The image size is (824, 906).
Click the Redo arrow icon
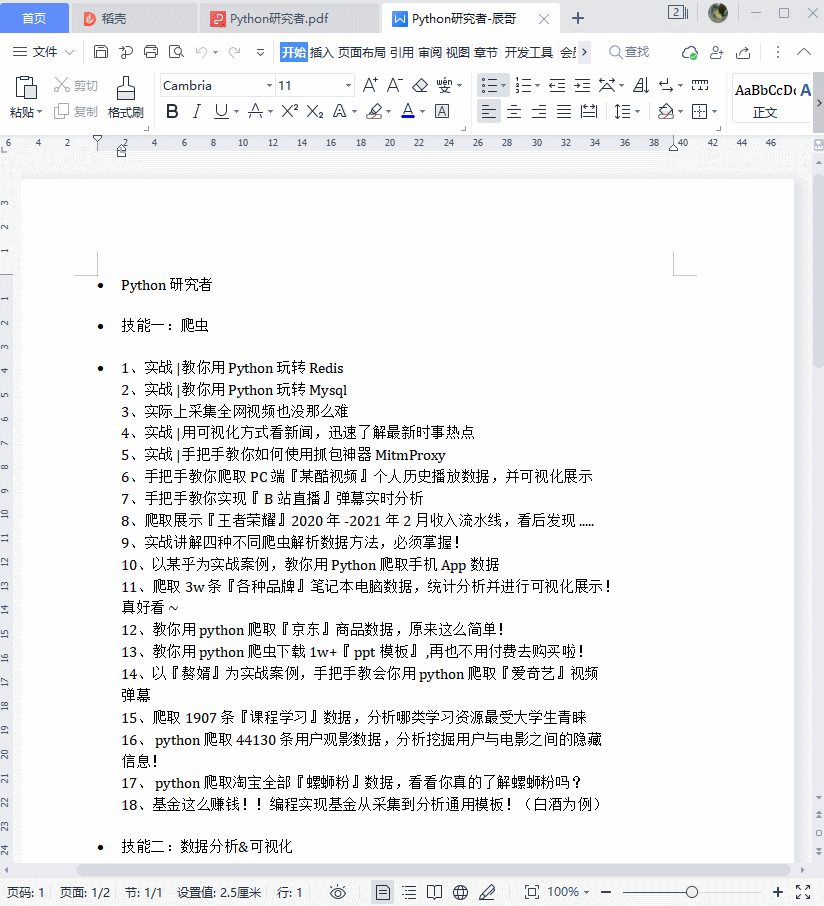click(235, 52)
